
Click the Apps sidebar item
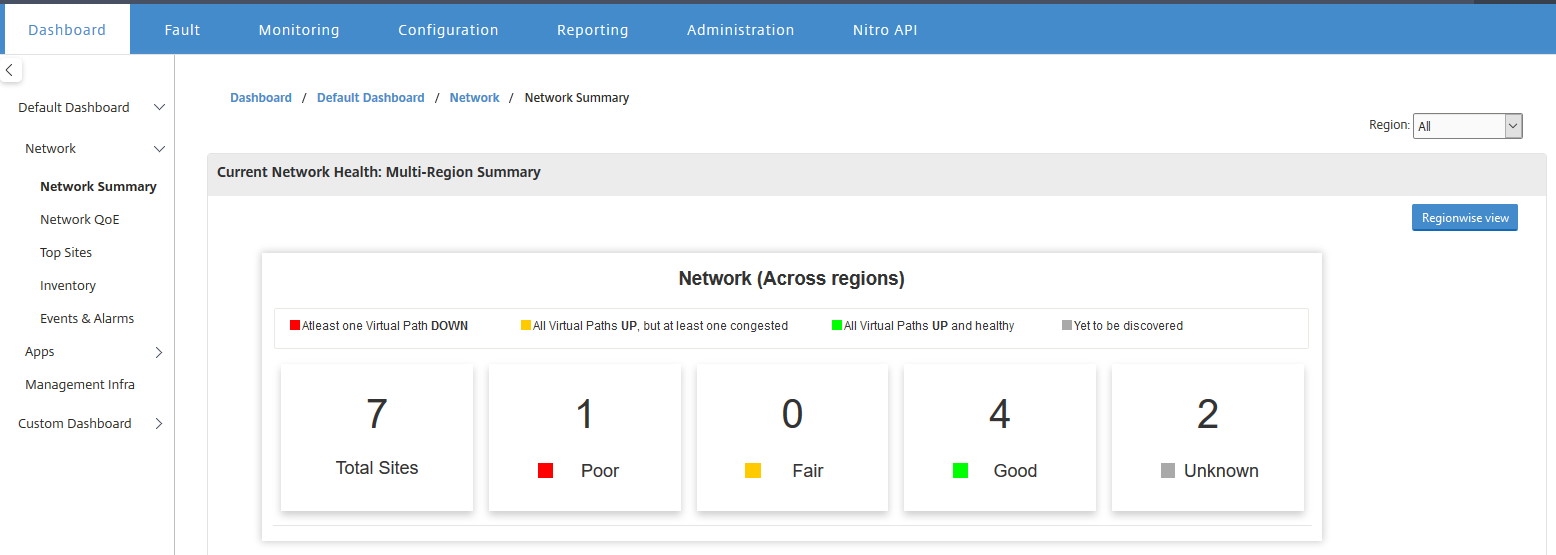40,352
